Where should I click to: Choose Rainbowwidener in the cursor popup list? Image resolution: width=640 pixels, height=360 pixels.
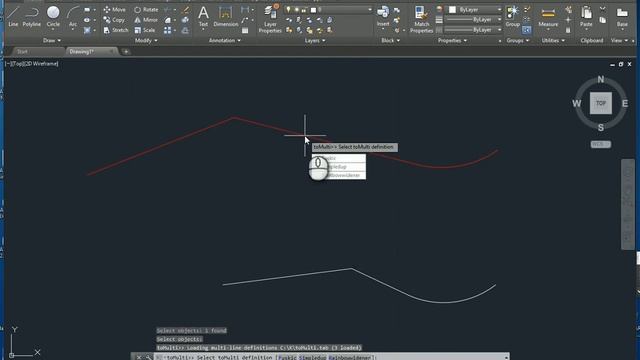[x=339, y=175]
